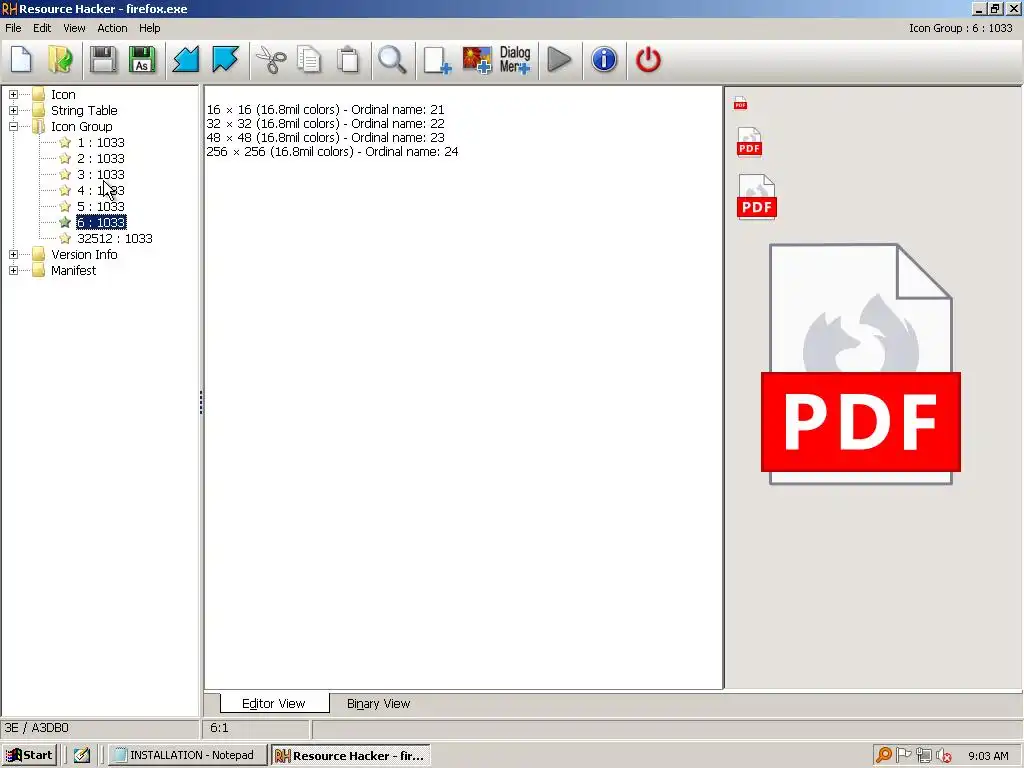Switch to INSTALLATION - Notepad taskbar button
This screenshot has height=768, width=1024.
(x=187, y=756)
